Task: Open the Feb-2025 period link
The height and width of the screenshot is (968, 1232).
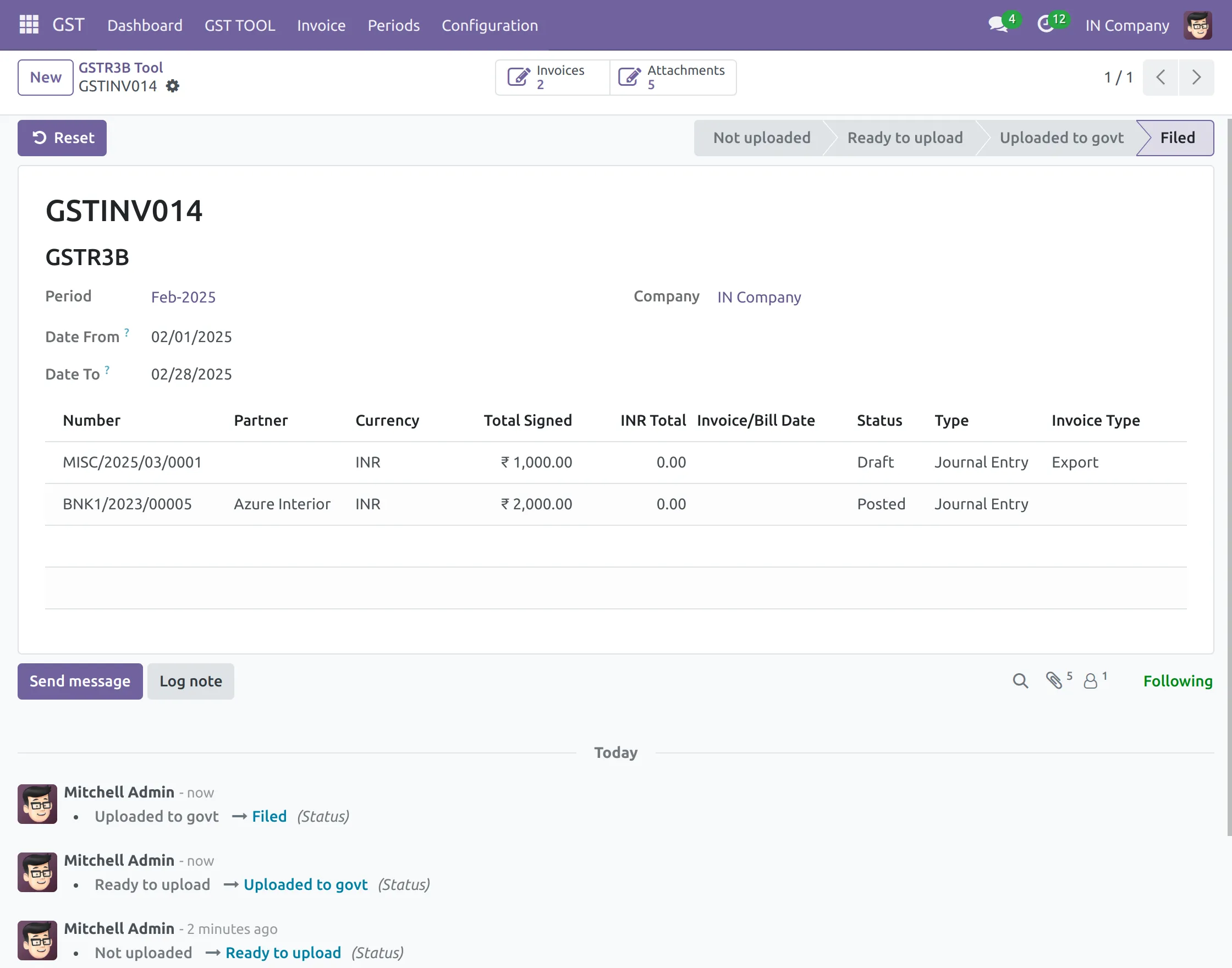Action: (183, 297)
